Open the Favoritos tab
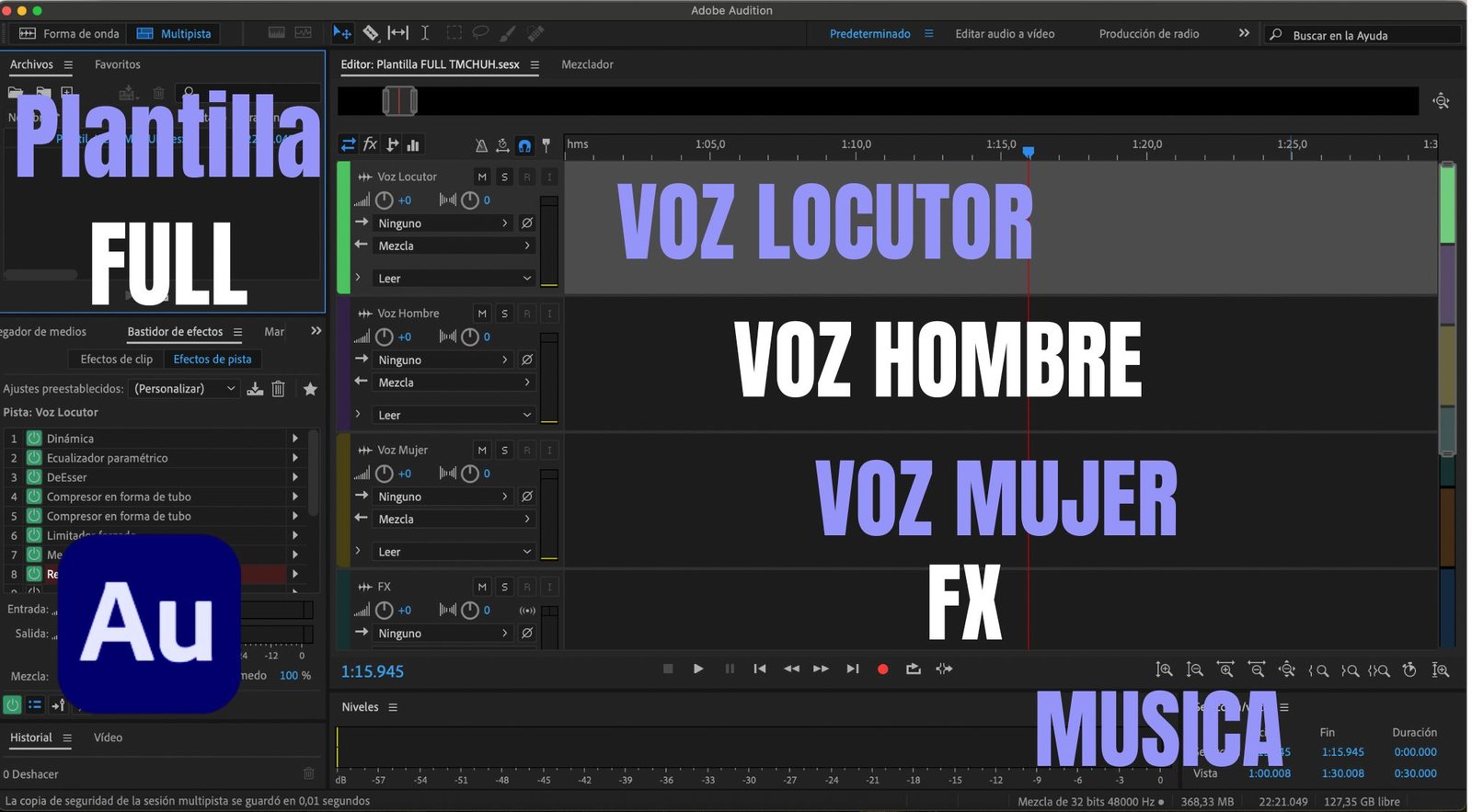This screenshot has width=1472, height=812. (118, 64)
